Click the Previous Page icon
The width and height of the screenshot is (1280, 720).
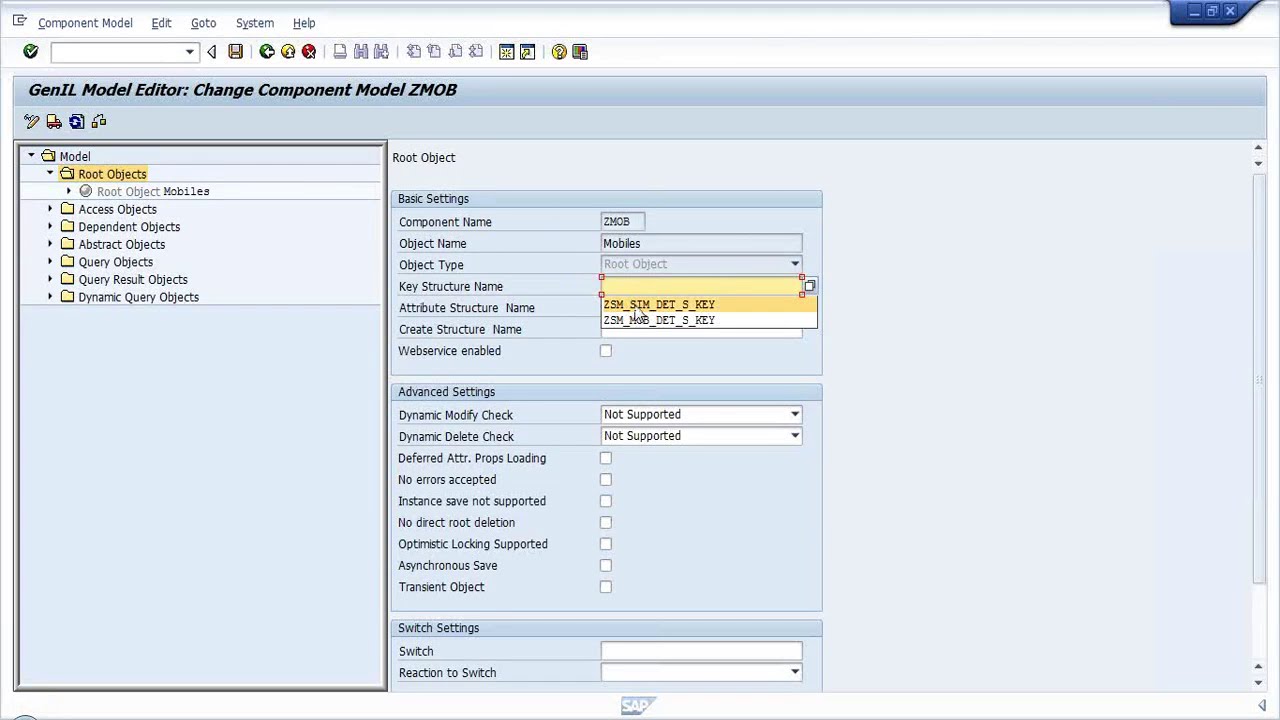[434, 51]
